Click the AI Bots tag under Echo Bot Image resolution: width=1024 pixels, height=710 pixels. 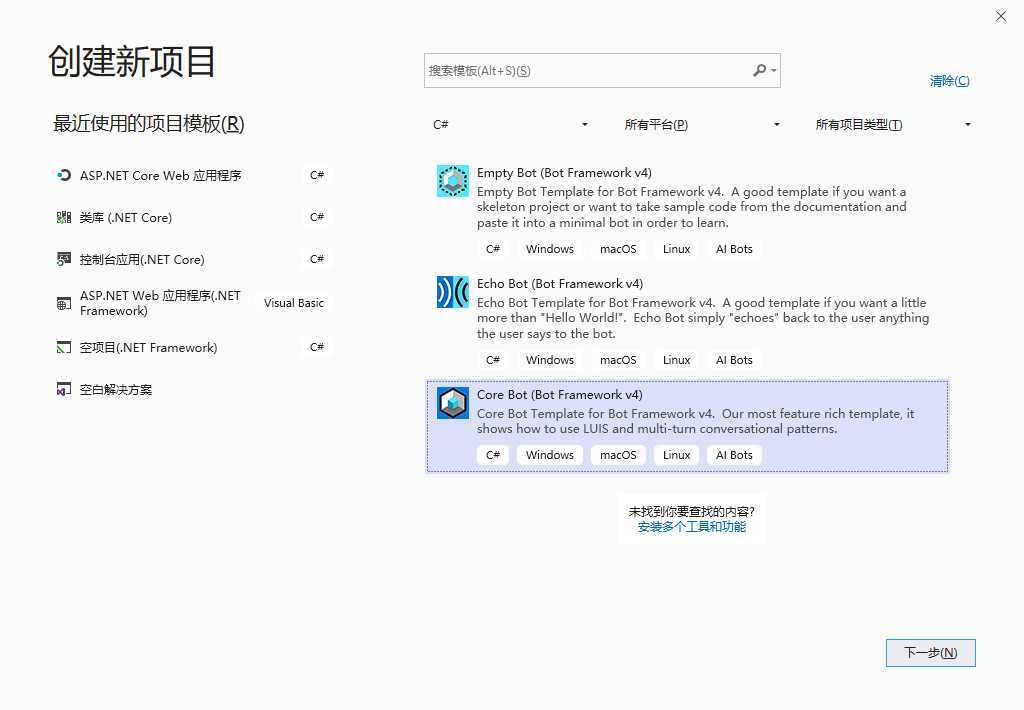point(734,360)
